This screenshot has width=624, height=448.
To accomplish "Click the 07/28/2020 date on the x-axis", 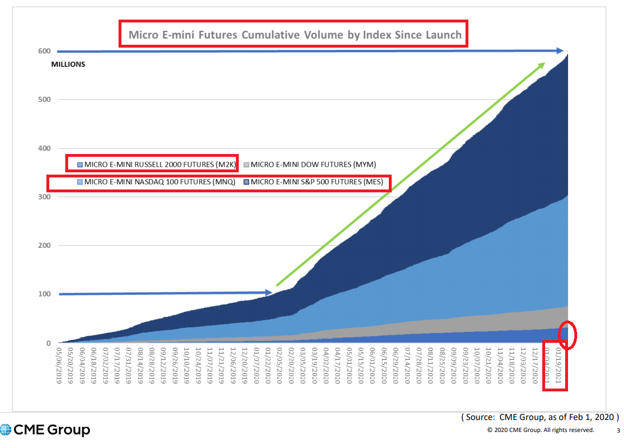I will 418,366.
